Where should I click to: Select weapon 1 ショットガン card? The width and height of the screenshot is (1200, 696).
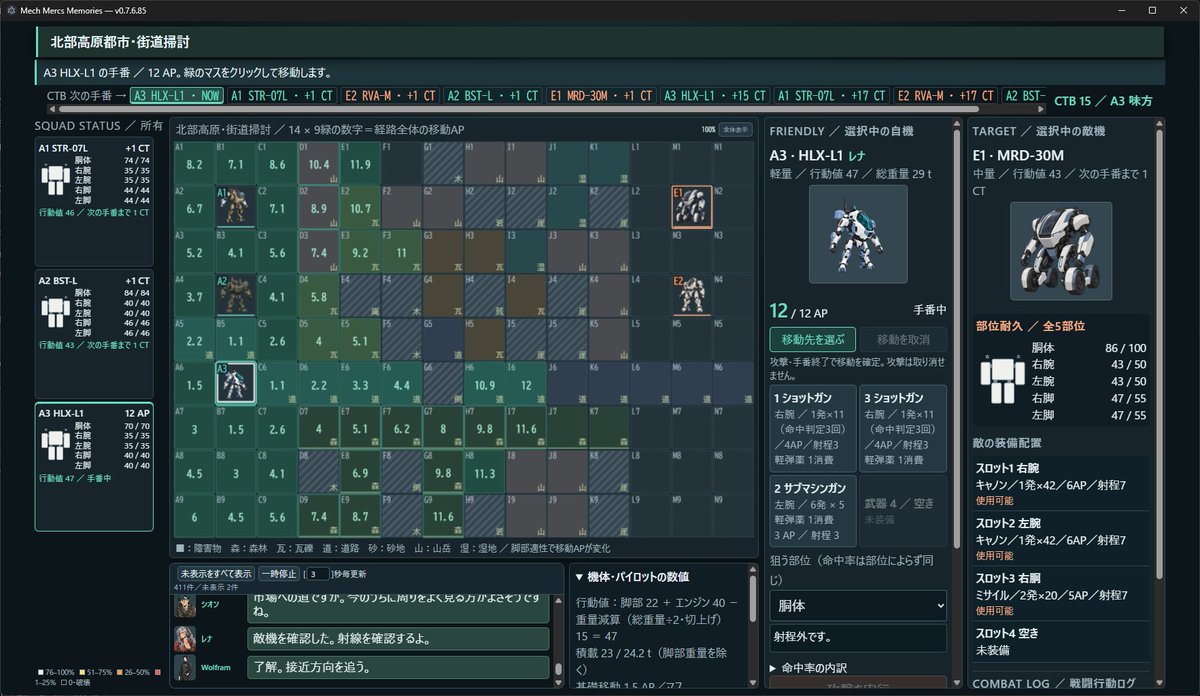[812, 429]
